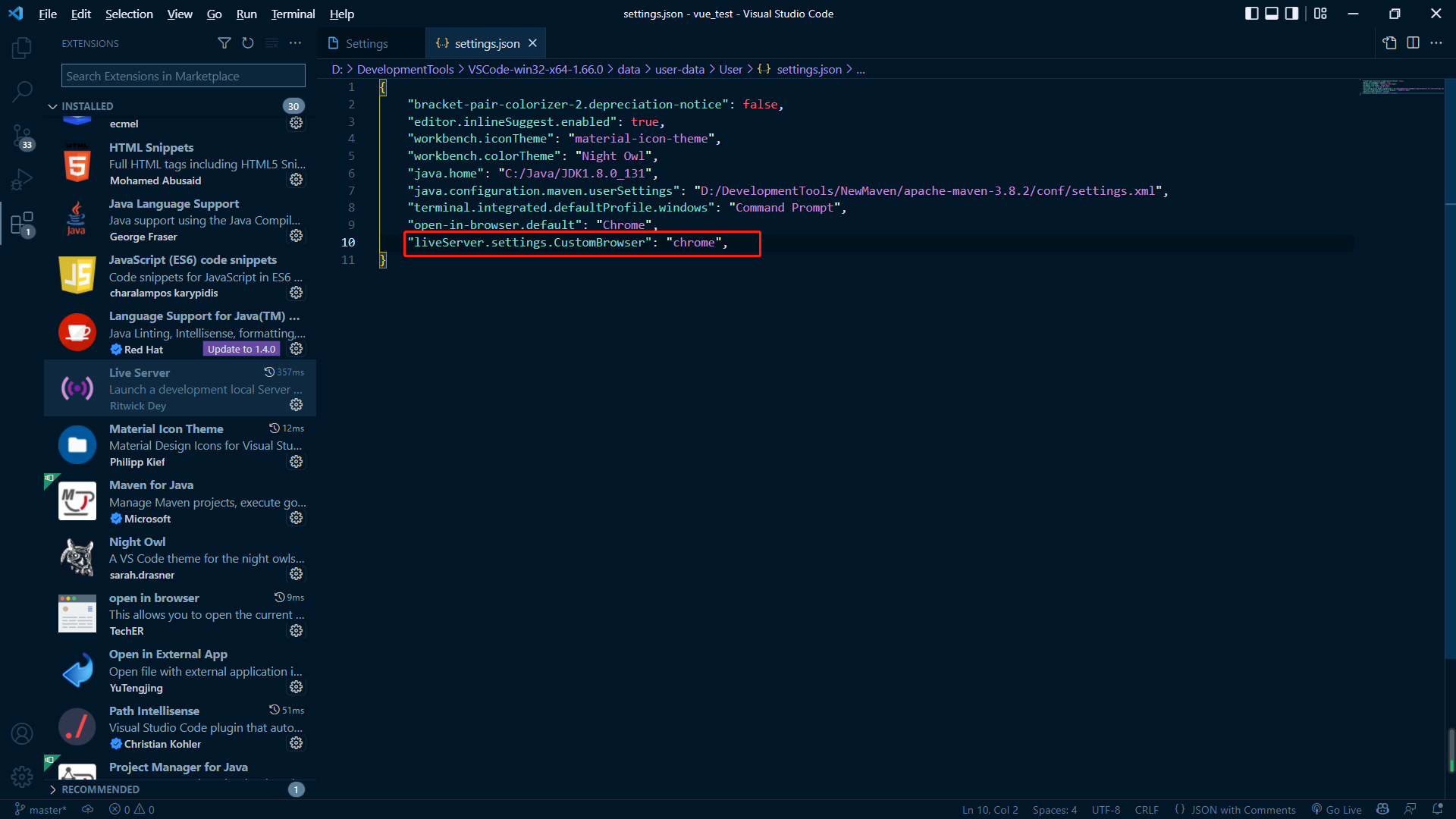Open the Selection menu
This screenshot has width=1456, height=819.
point(129,14)
